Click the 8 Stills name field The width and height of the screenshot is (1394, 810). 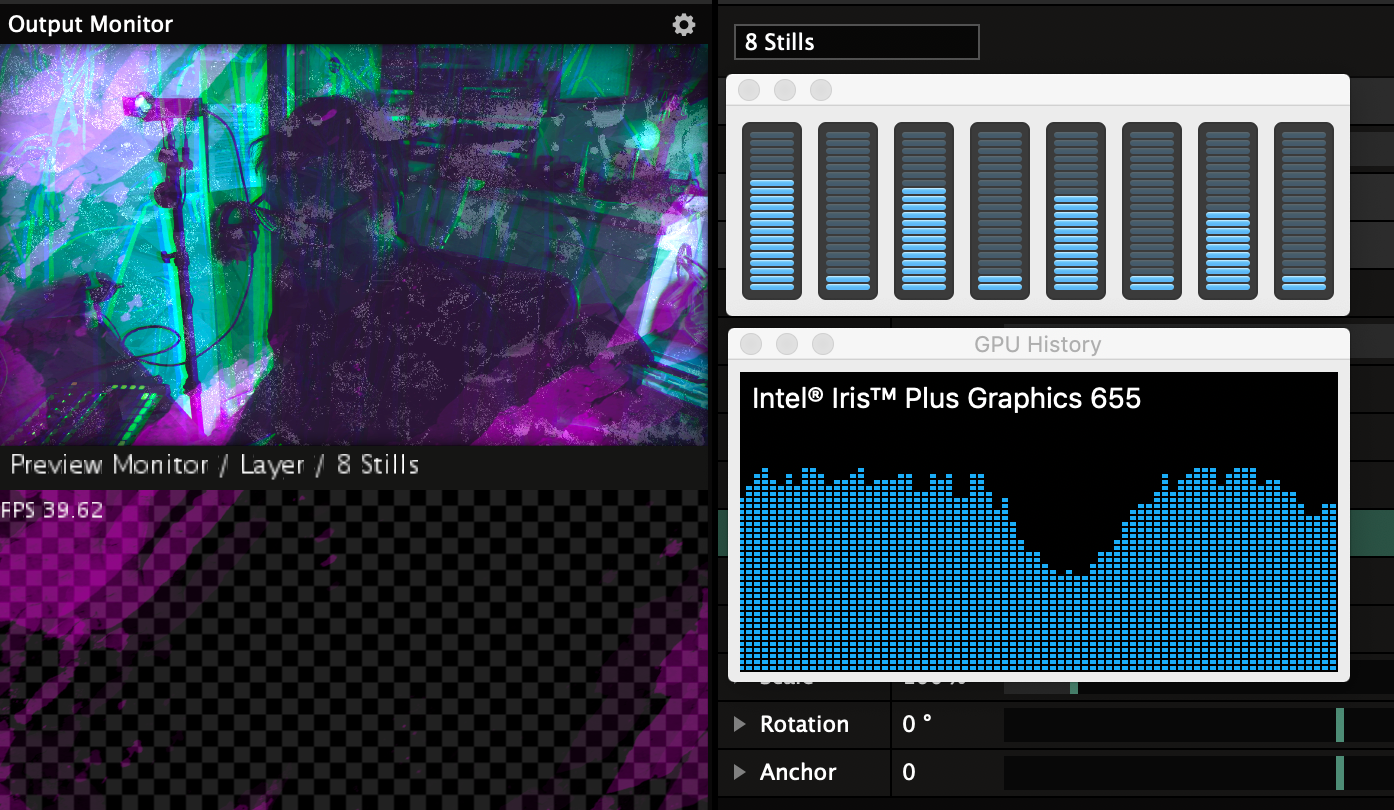[856, 42]
